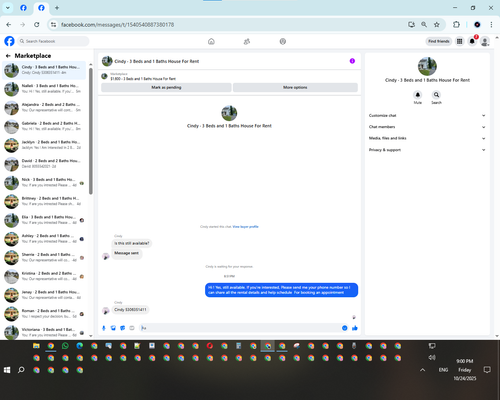Click Find friends button
This screenshot has width=500, height=400.
(x=439, y=41)
